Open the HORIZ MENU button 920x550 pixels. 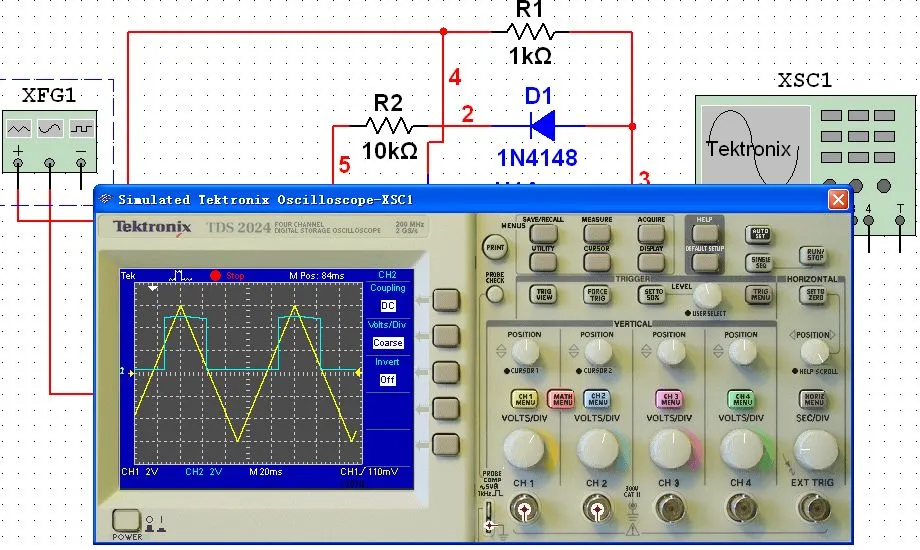(814, 399)
